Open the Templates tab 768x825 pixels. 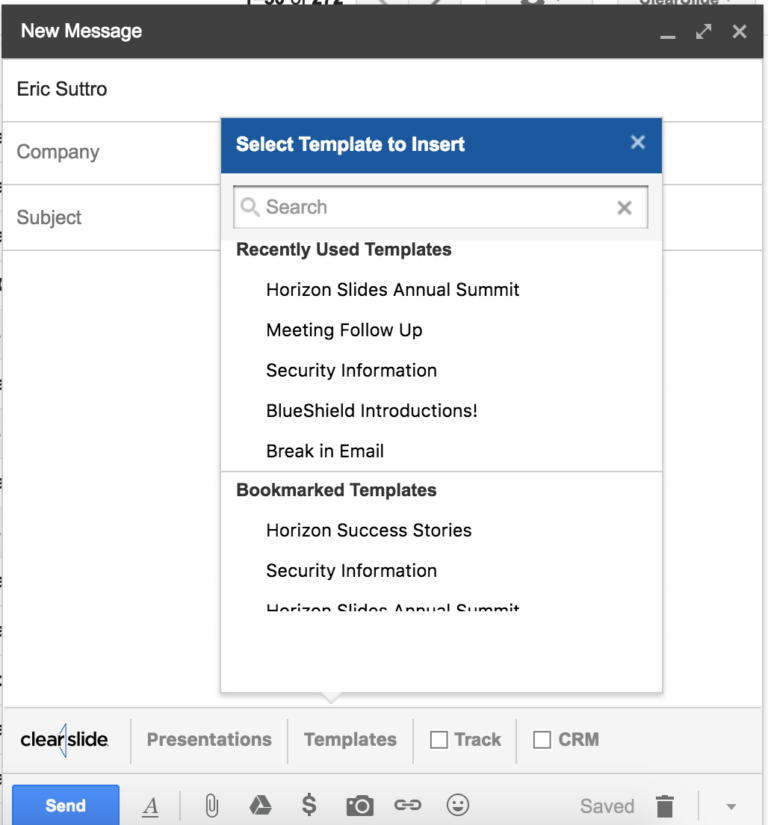click(350, 740)
